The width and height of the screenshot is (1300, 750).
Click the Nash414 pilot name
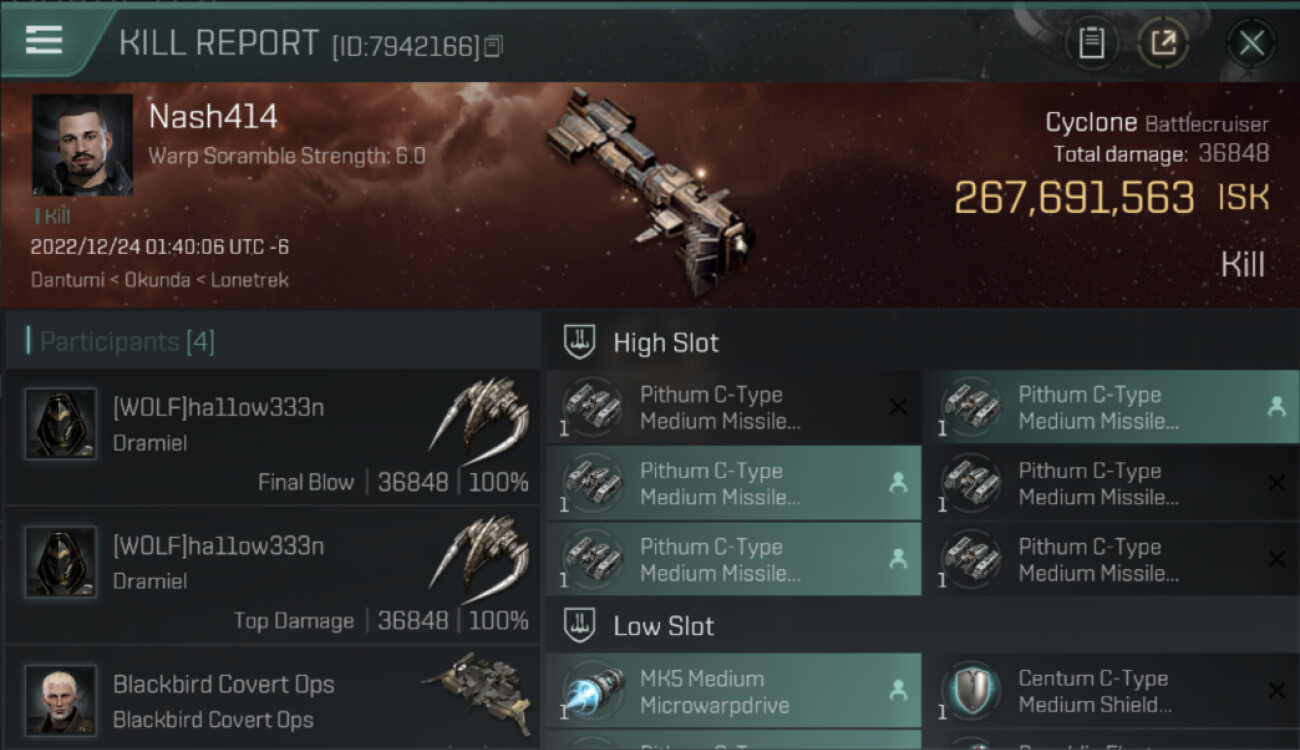click(213, 117)
